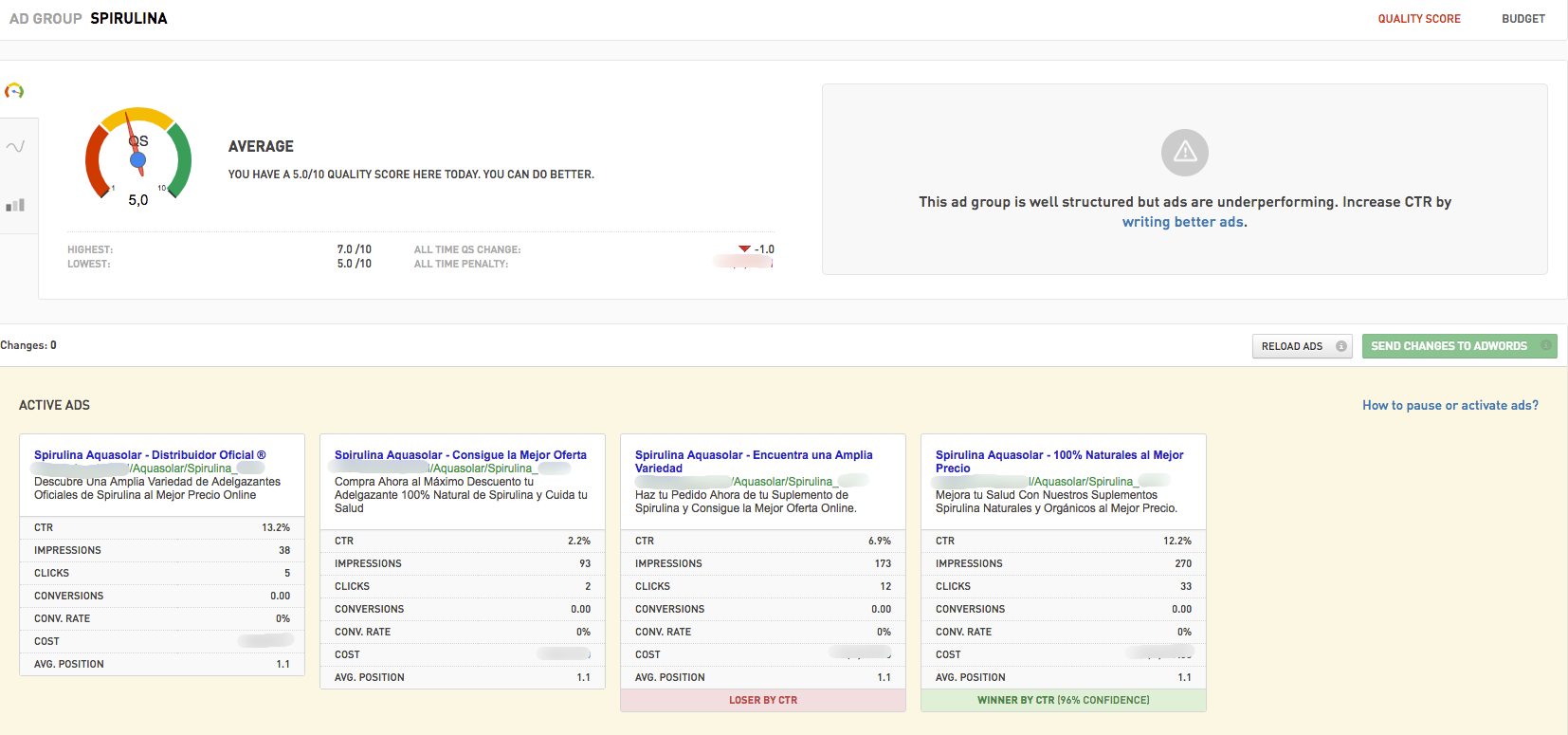Screen dimensions: 1568x735
Task: Click the info icon on Send Changes button
Action: 1545,346
